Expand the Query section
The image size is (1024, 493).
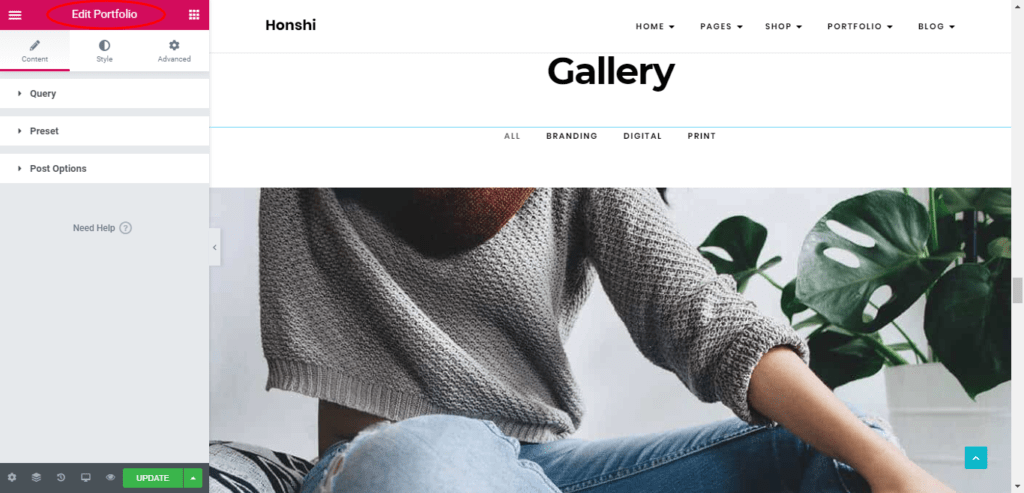point(104,93)
